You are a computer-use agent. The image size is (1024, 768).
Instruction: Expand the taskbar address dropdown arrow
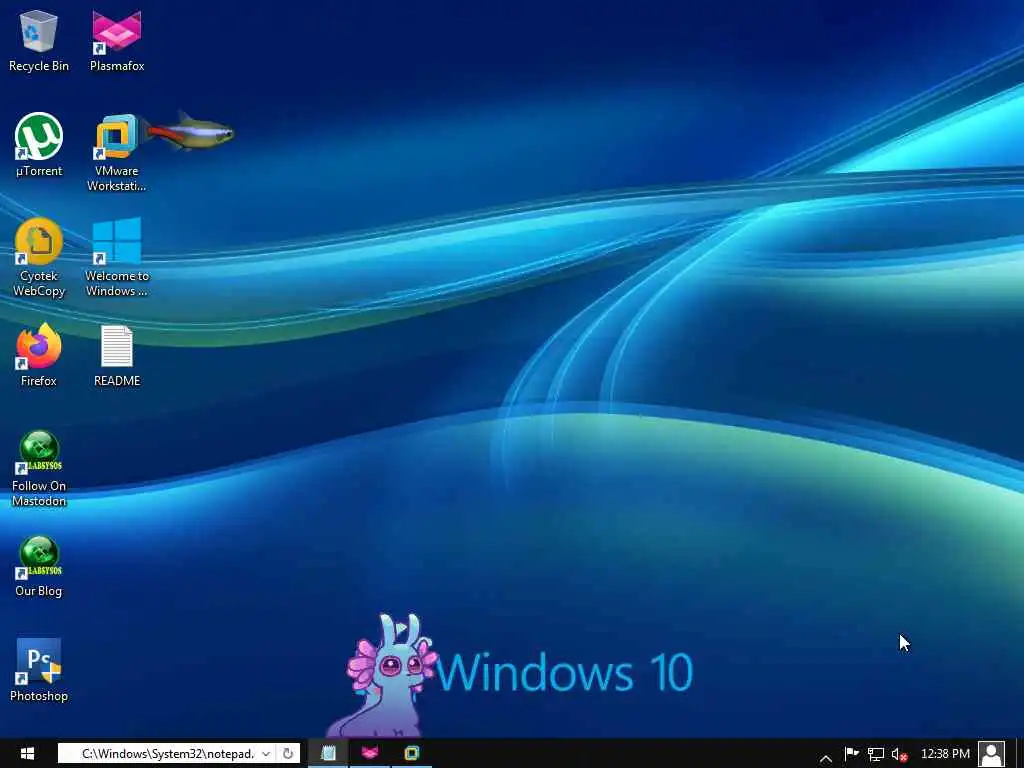coord(266,754)
